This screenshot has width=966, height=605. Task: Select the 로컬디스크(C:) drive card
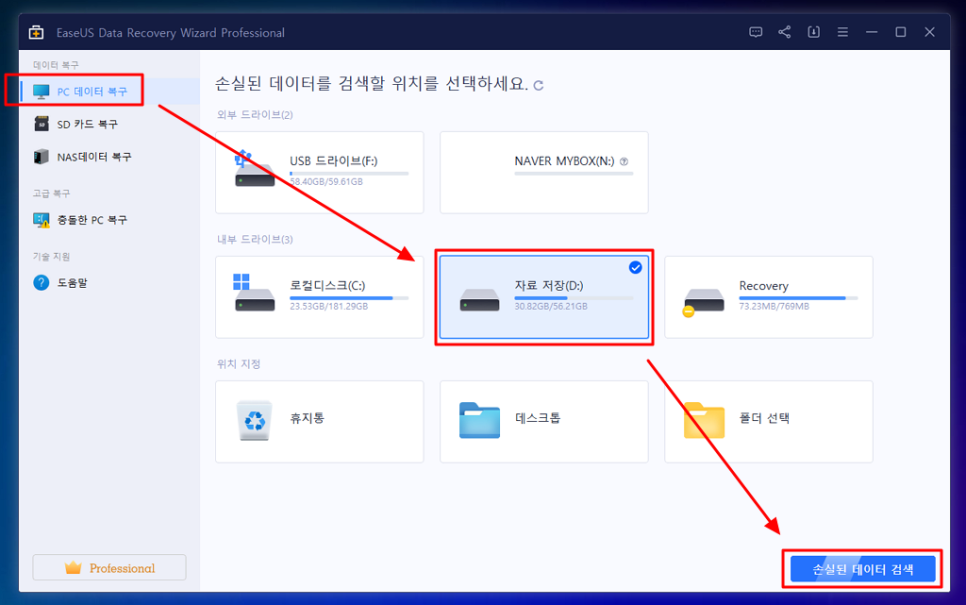[x=319, y=297]
